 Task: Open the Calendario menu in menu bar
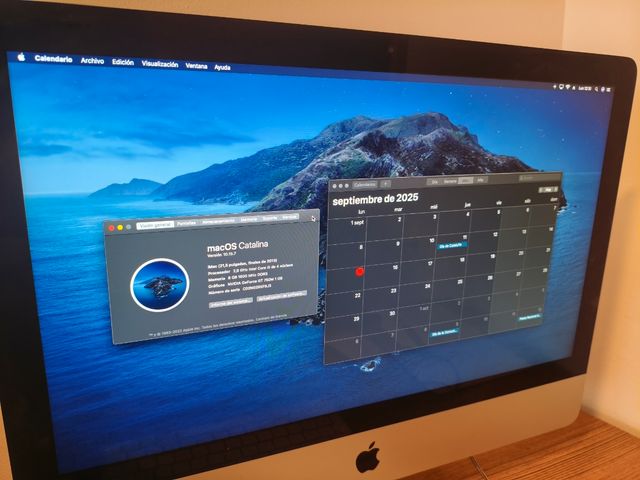point(53,59)
